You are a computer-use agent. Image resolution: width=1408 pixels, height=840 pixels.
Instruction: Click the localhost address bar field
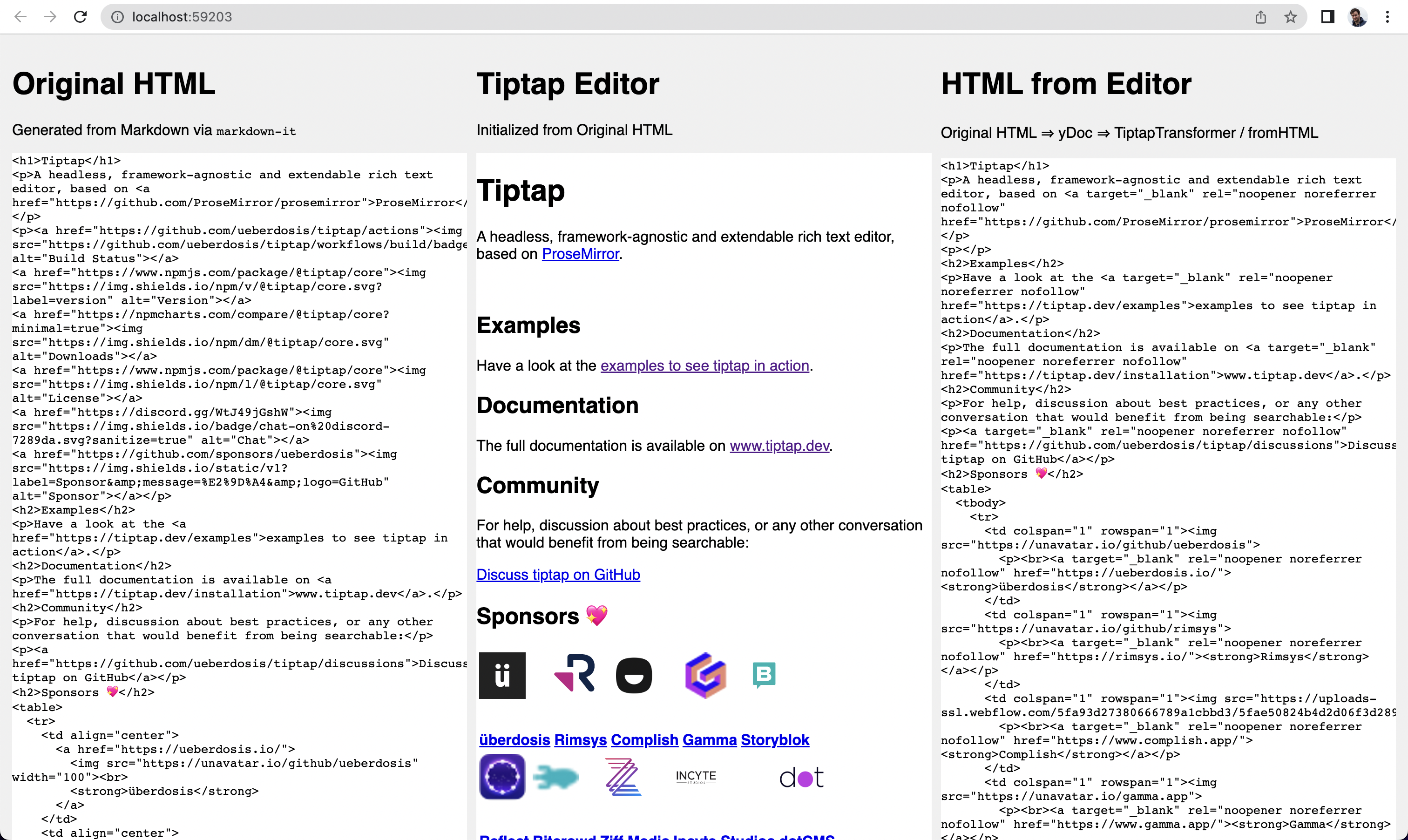tap(679, 17)
